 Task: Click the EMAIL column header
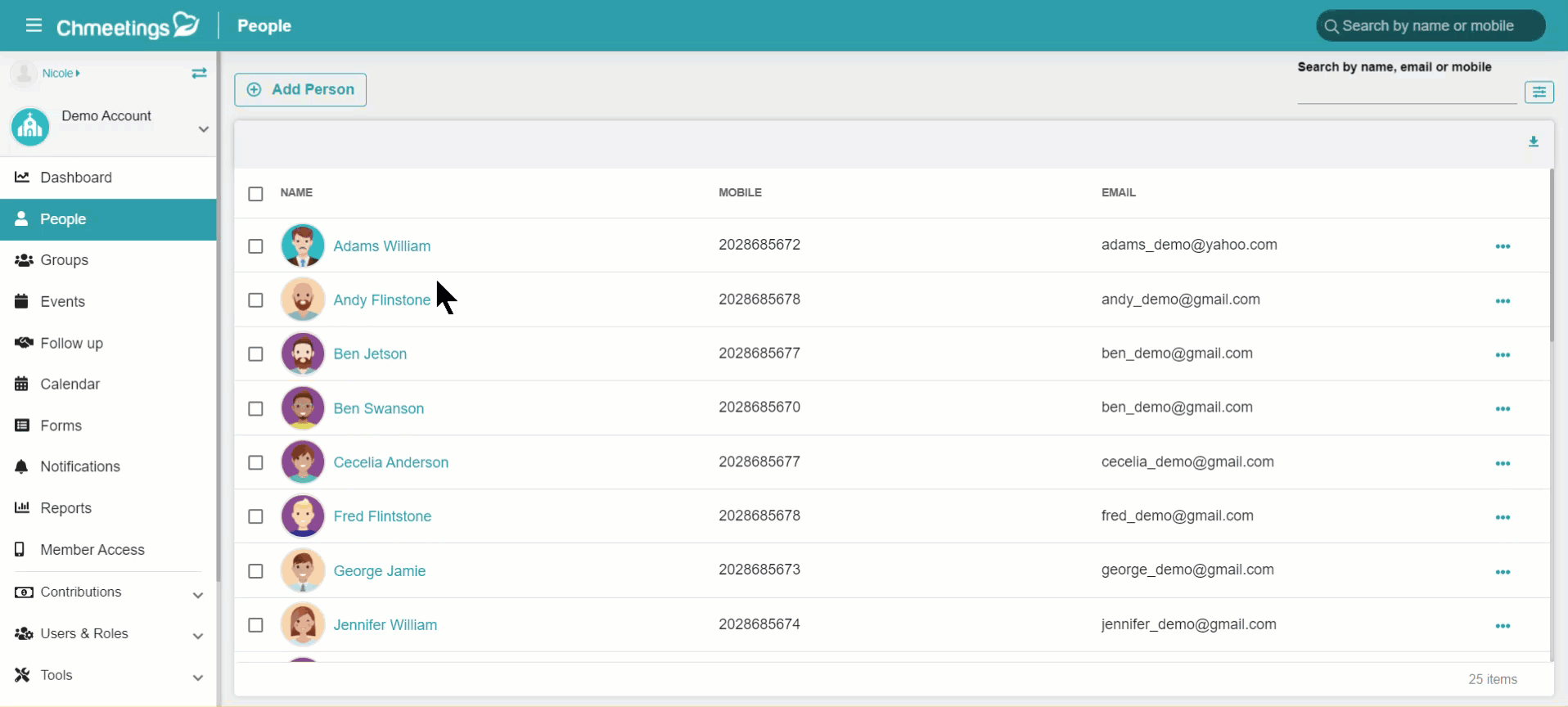click(x=1118, y=192)
